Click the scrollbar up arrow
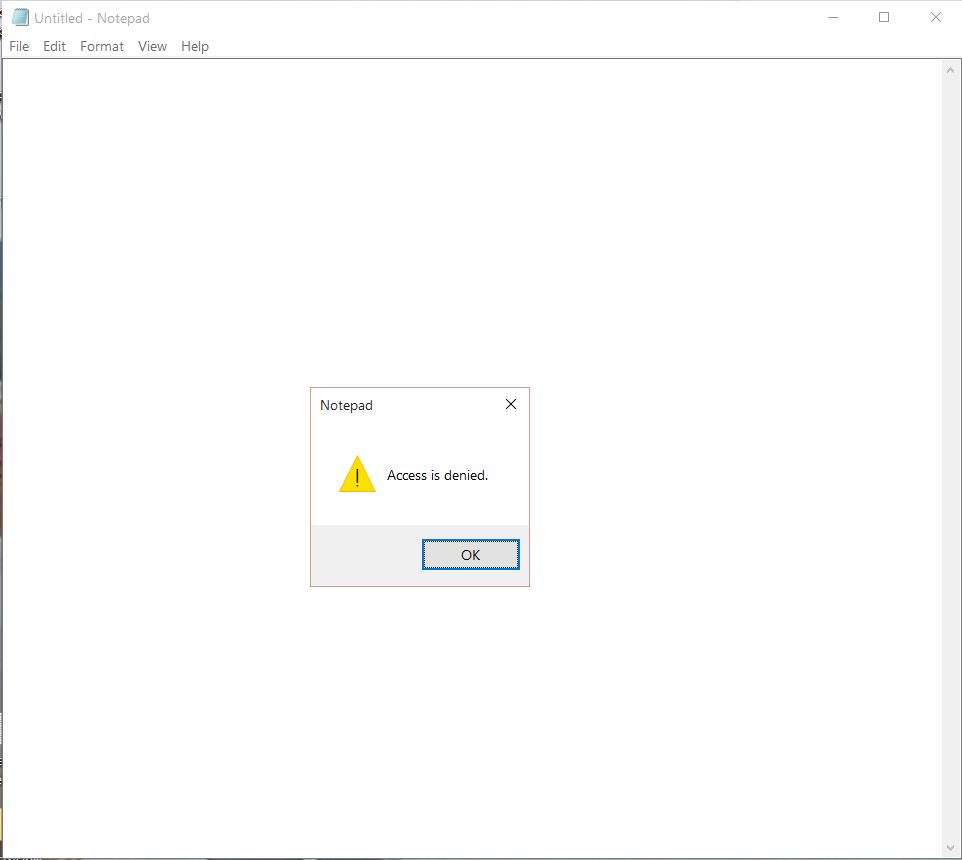Screen dimensions: 962x860 950,71
